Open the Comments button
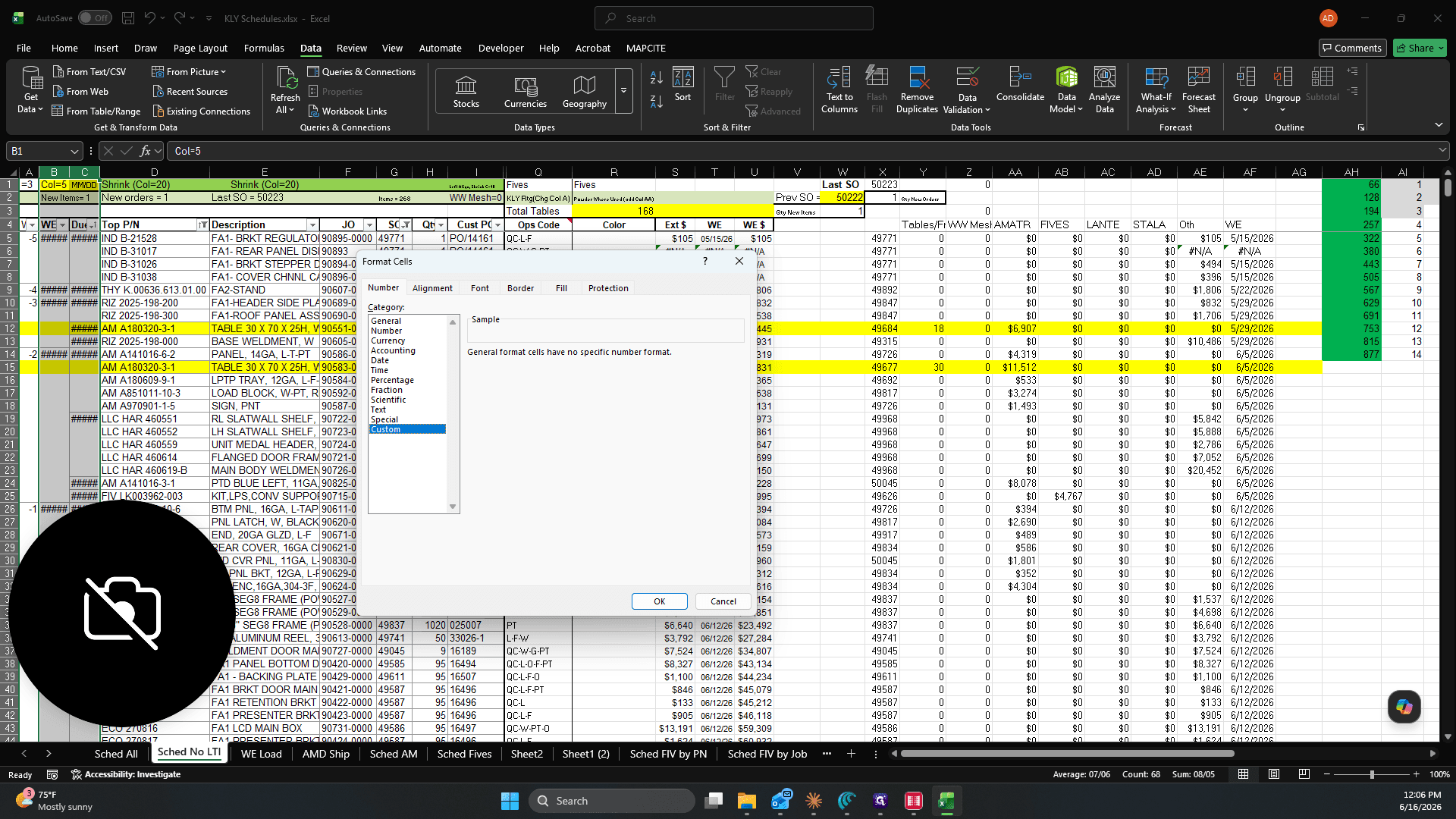Screen dimensions: 1456x819 1352,48
